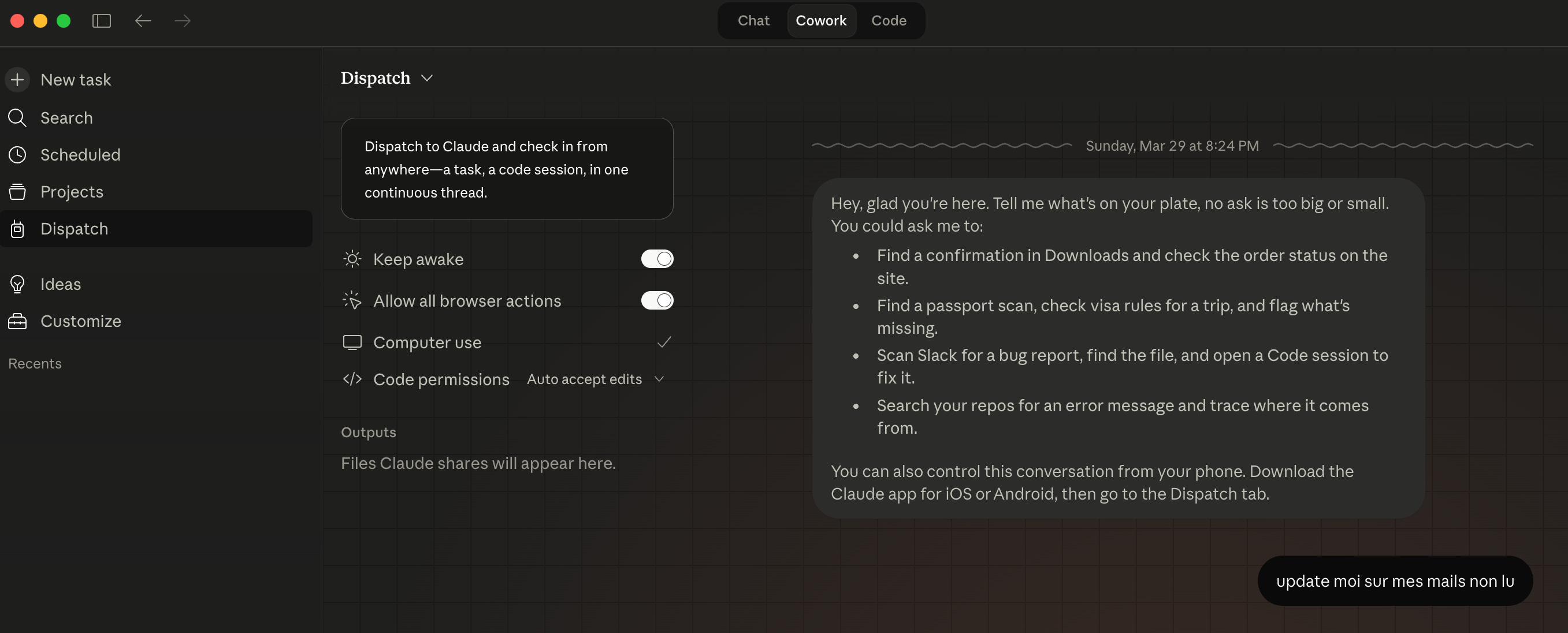Click the Recents heading in sidebar
The image size is (1568, 633).
(x=35, y=363)
